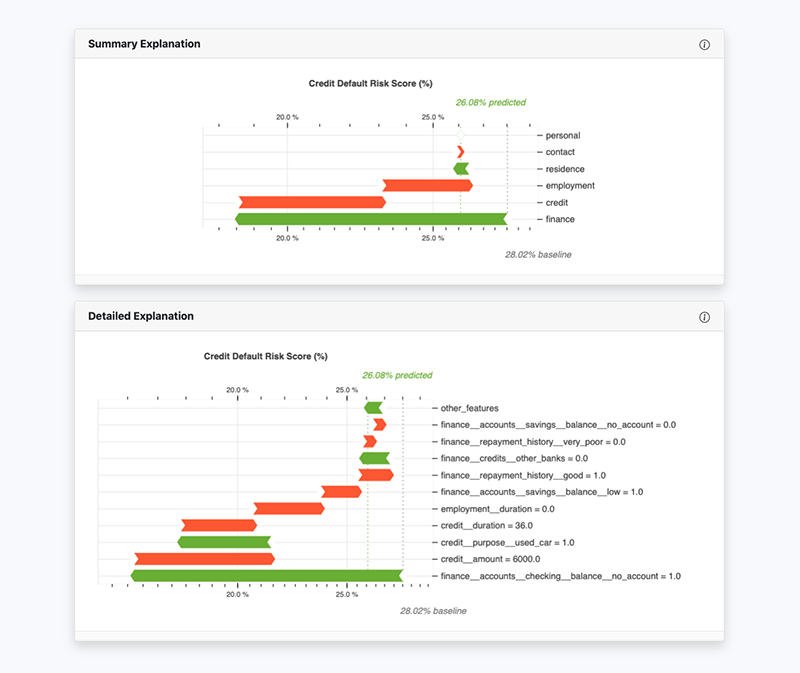This screenshot has height=673, width=800.
Task: Click the Summary Explanation panel title
Action: pos(144,44)
